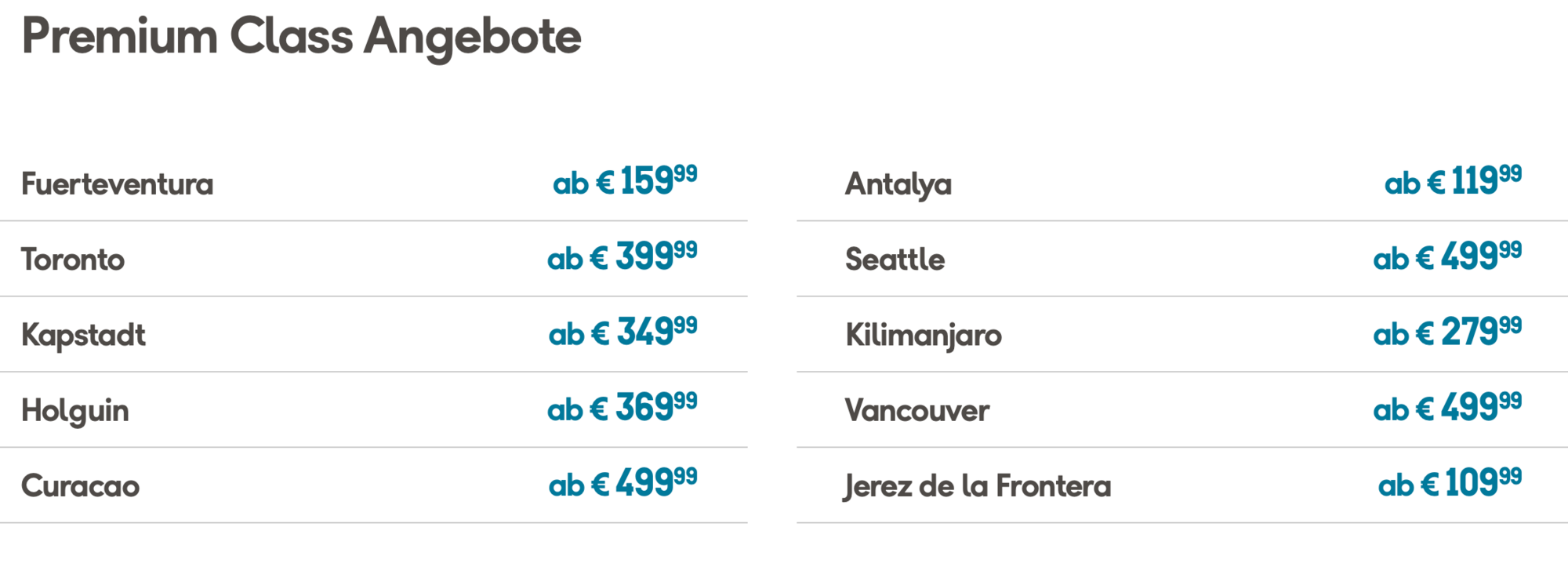The width and height of the screenshot is (1568, 574).
Task: Click the price beside Curacao
Action: click(623, 484)
